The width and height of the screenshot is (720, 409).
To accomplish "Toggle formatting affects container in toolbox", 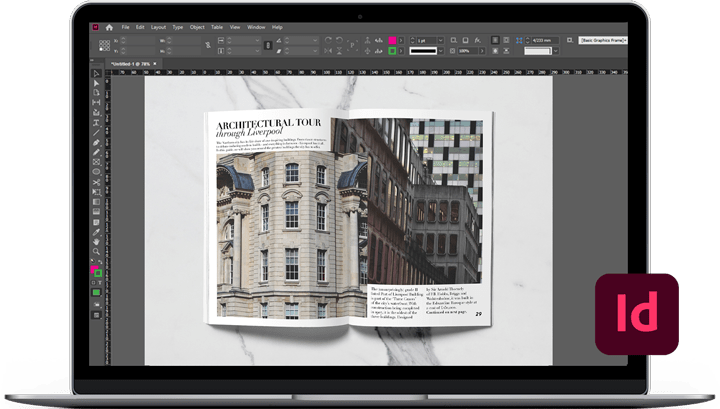I will [93, 283].
